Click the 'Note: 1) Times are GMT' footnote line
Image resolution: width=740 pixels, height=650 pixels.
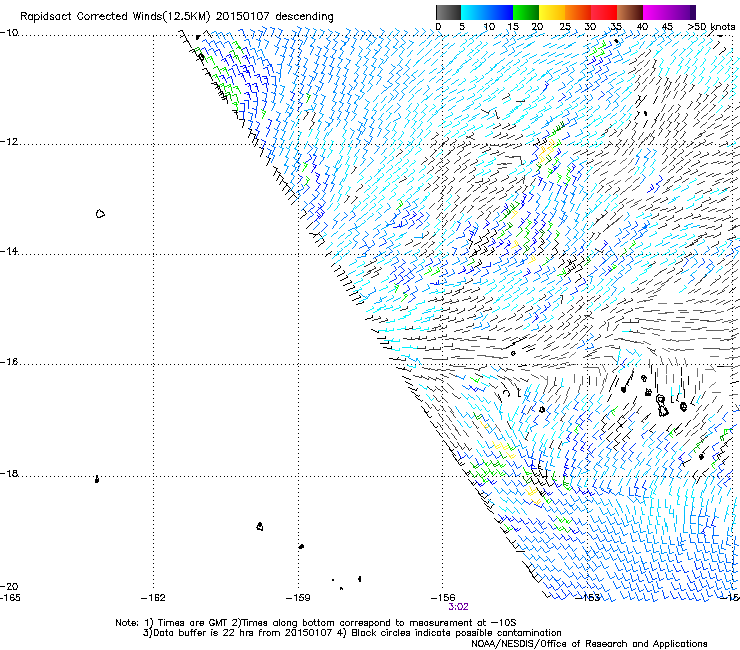click(x=316, y=623)
